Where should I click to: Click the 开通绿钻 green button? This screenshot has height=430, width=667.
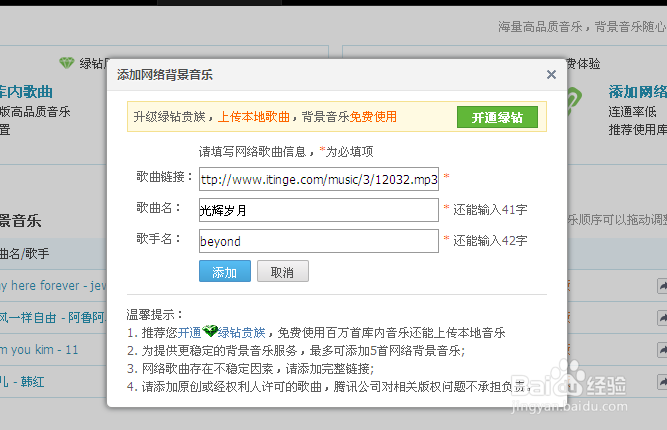point(497,117)
